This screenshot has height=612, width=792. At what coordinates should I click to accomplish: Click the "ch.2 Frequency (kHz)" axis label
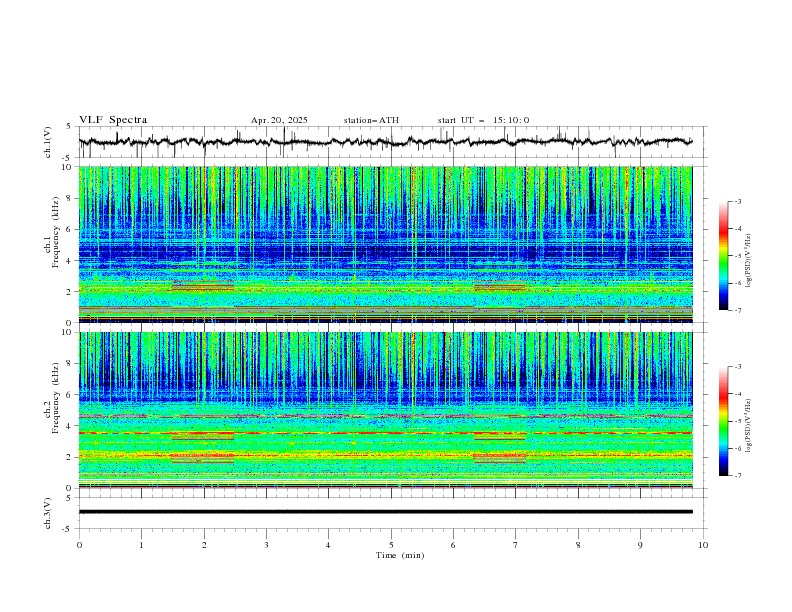(52, 398)
